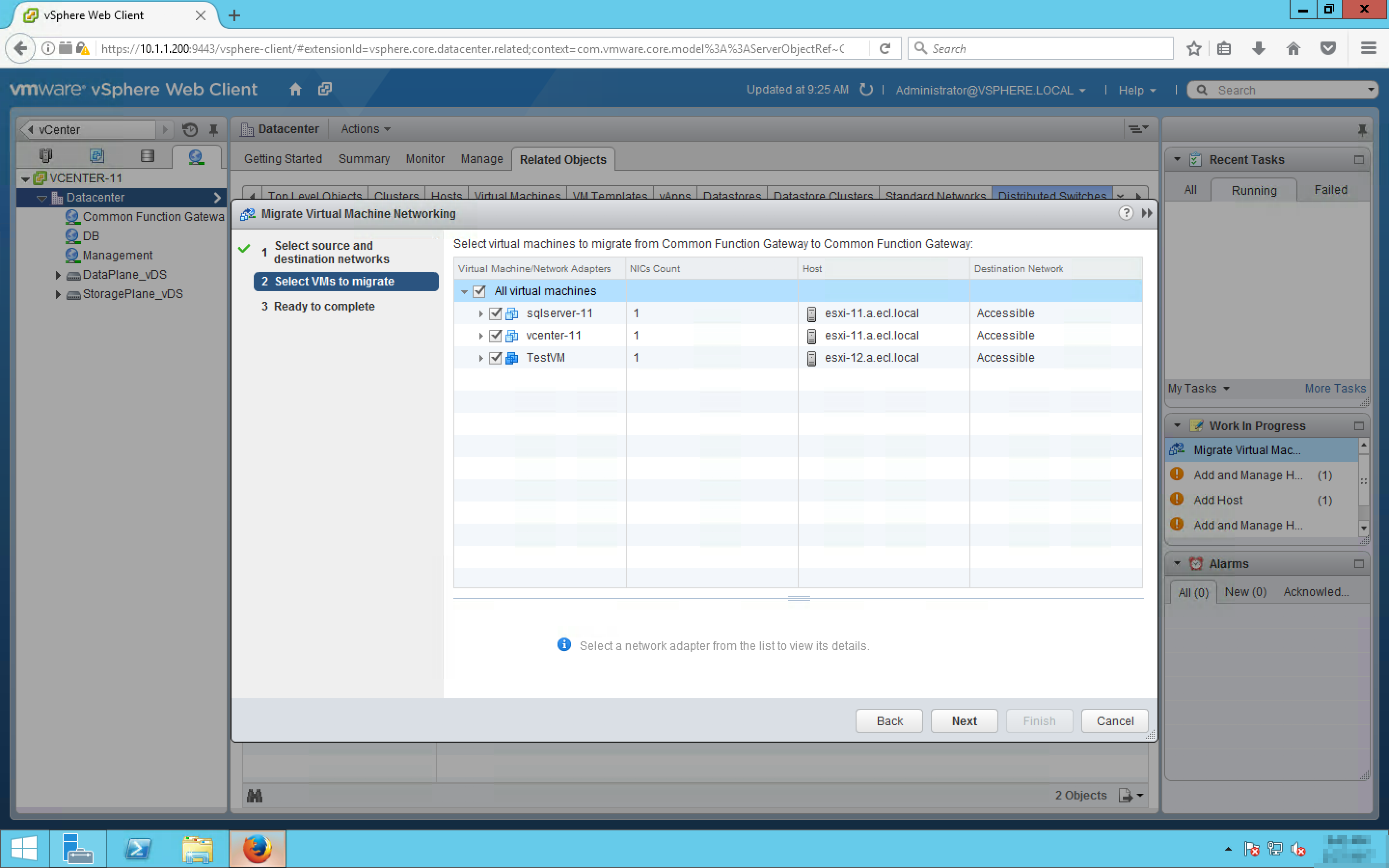Viewport: 1389px width, 868px height.
Task: Uncheck the sqlserver-11 checkbox
Action: pos(495,313)
